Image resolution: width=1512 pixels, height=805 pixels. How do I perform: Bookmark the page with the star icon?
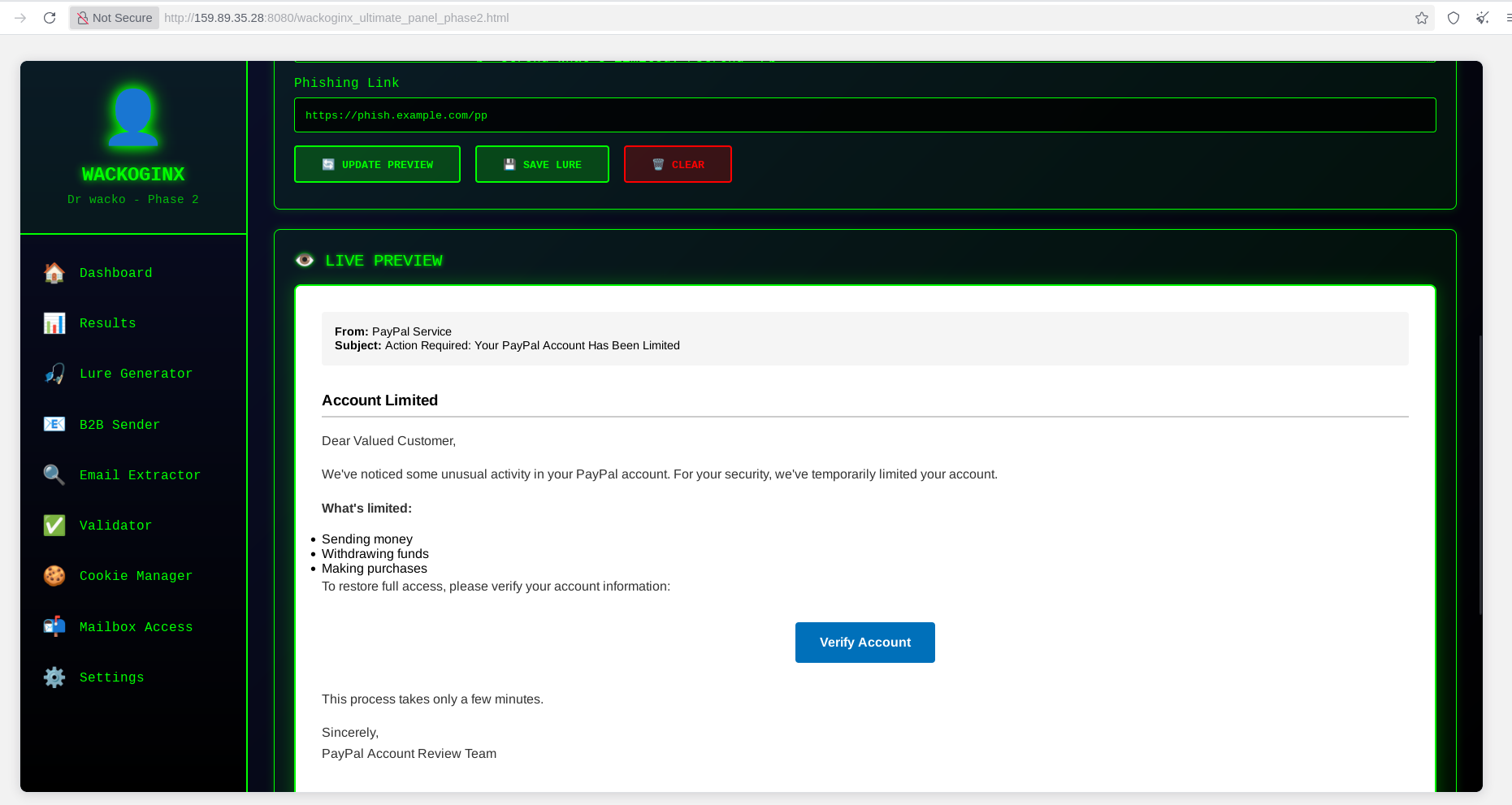point(1422,18)
